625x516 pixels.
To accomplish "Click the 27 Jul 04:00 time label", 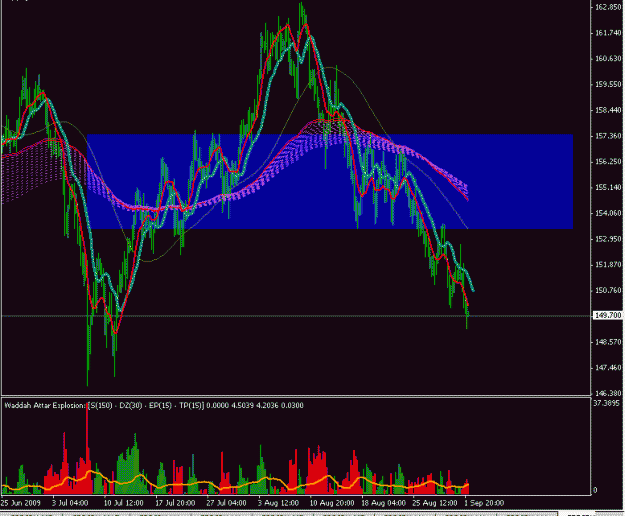I will pos(226,503).
